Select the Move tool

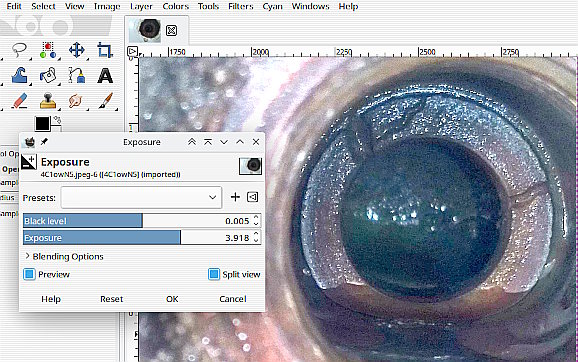(77, 50)
